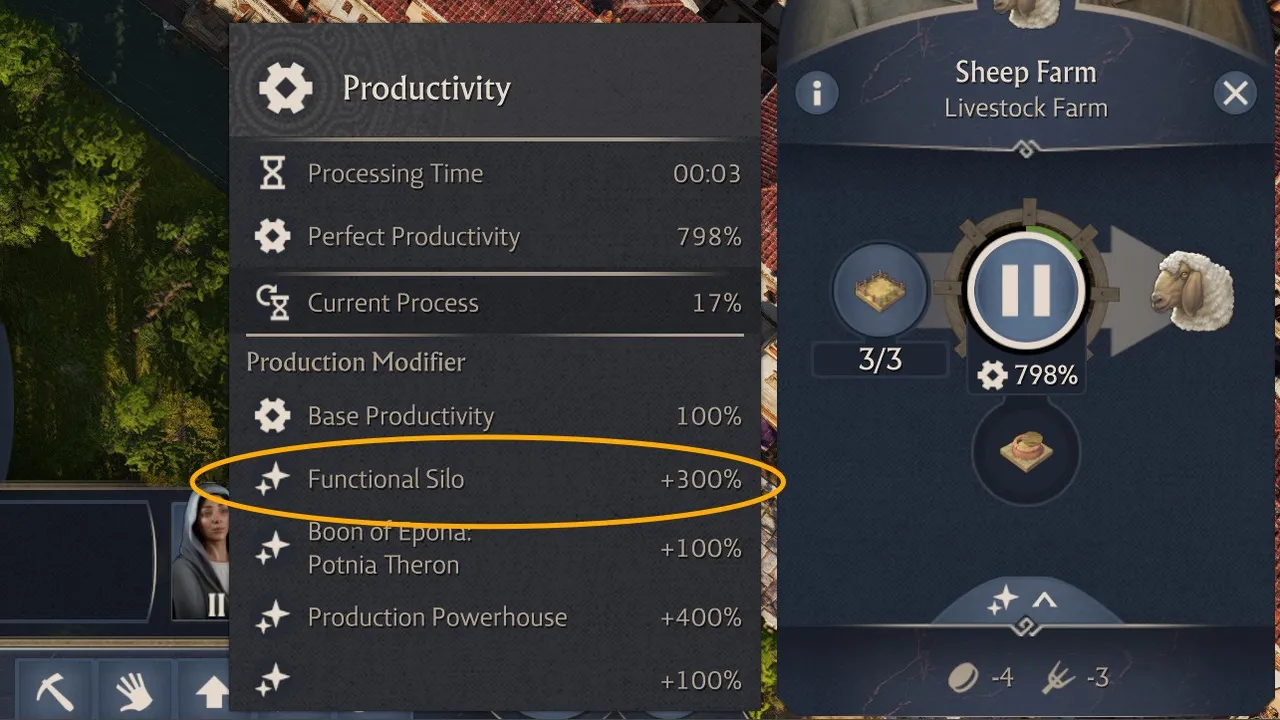Select the pickaxe build tool
This screenshot has height=720, width=1280.
pyautogui.click(x=55, y=691)
